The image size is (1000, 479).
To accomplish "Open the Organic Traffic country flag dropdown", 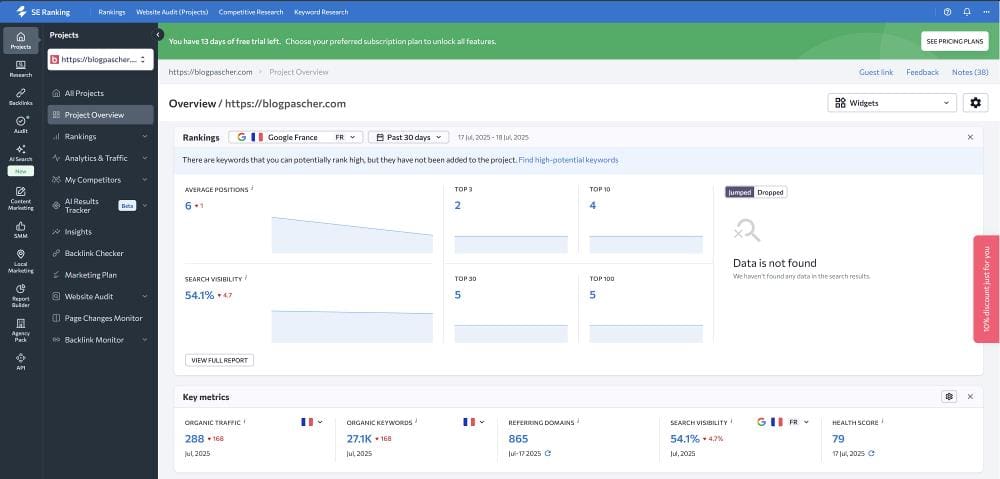I will tap(312, 422).
